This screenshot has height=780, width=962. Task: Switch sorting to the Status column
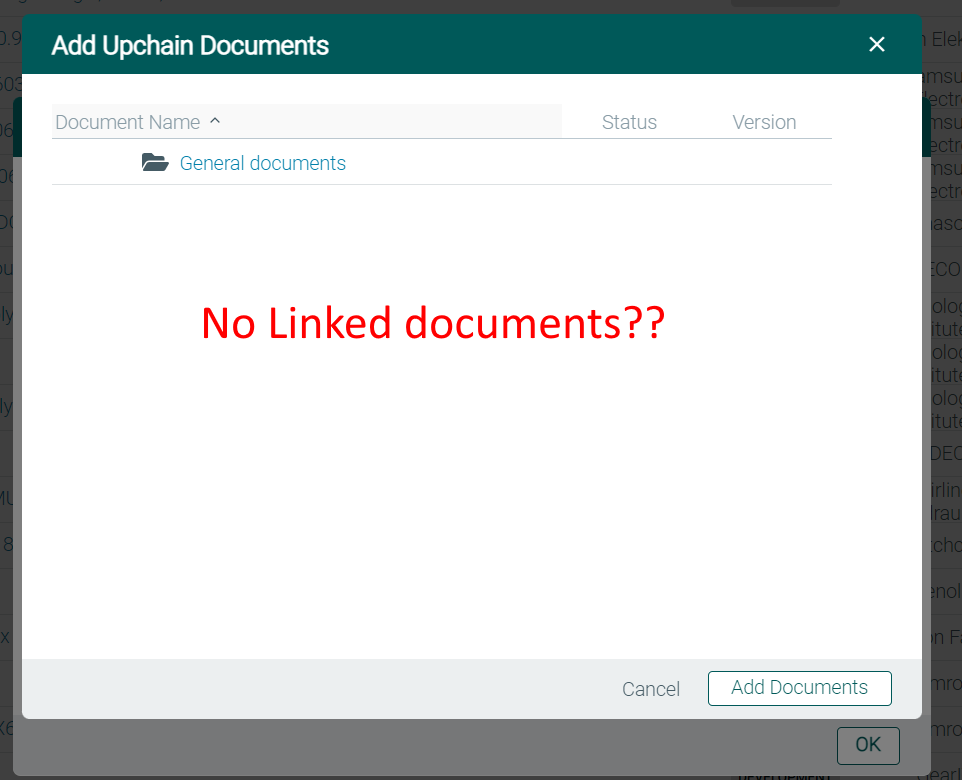point(629,121)
